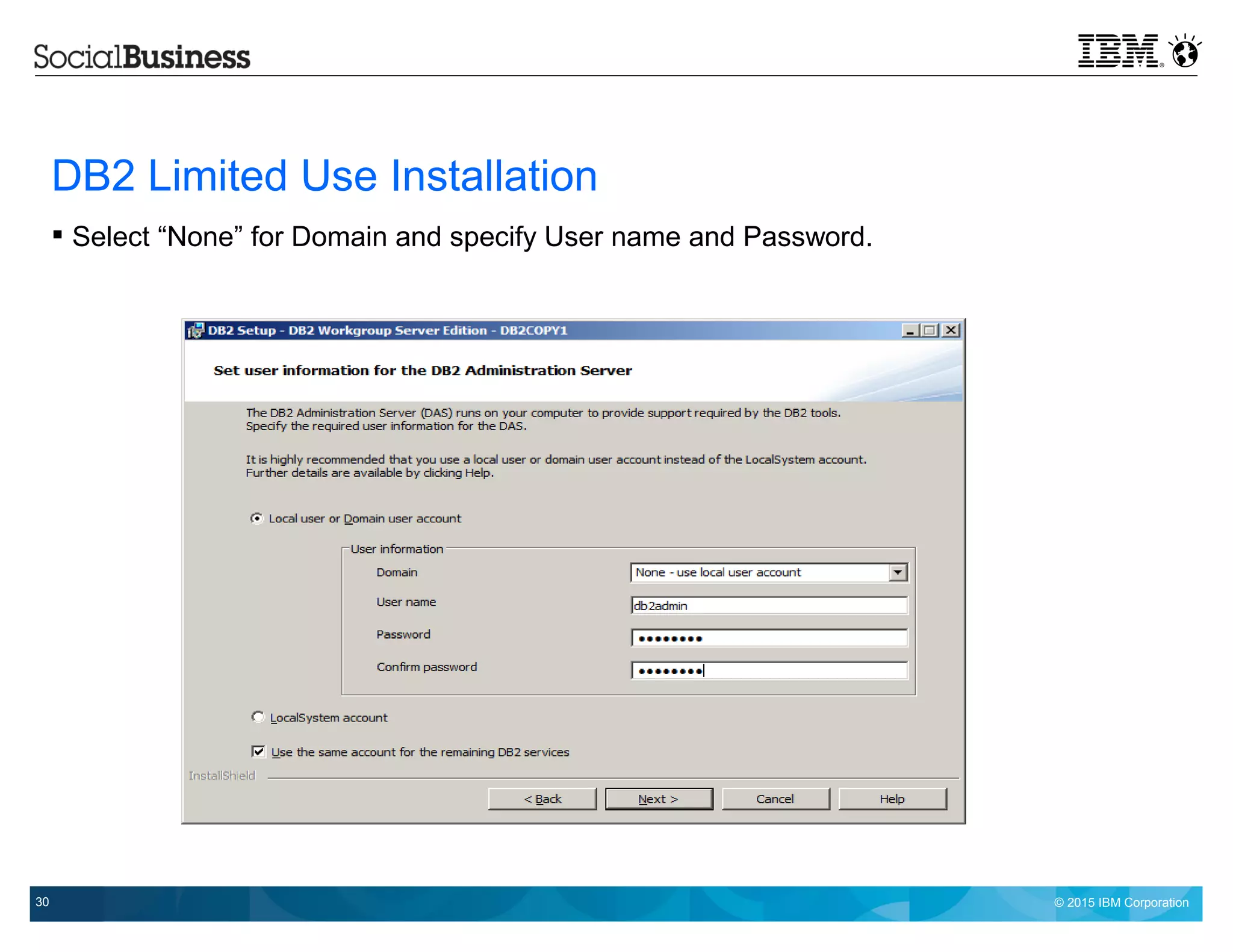Screen dimensions: 1233x952
Task: Click the Domain field label
Action: (397, 572)
